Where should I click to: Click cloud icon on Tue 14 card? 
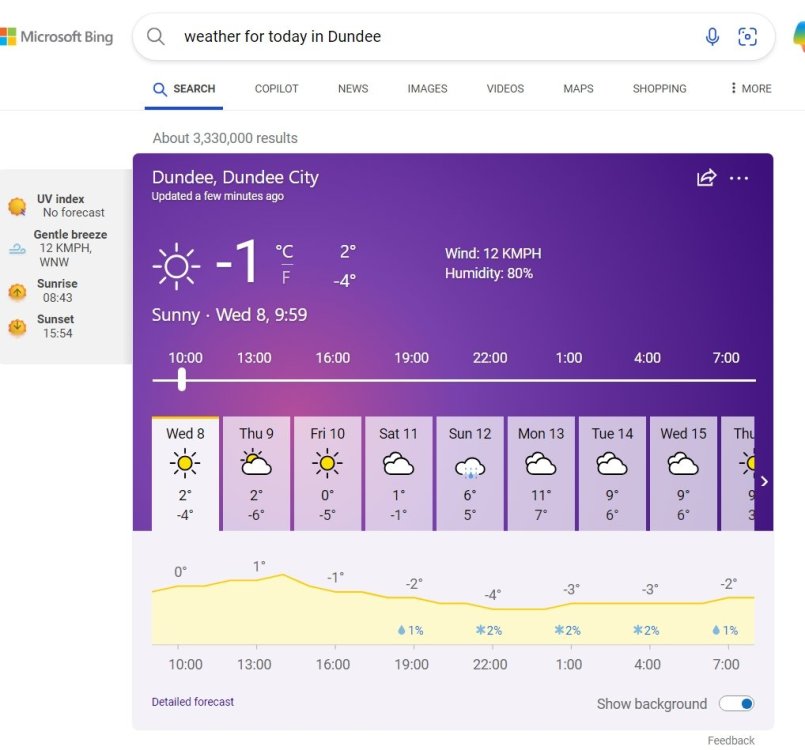(x=611, y=464)
